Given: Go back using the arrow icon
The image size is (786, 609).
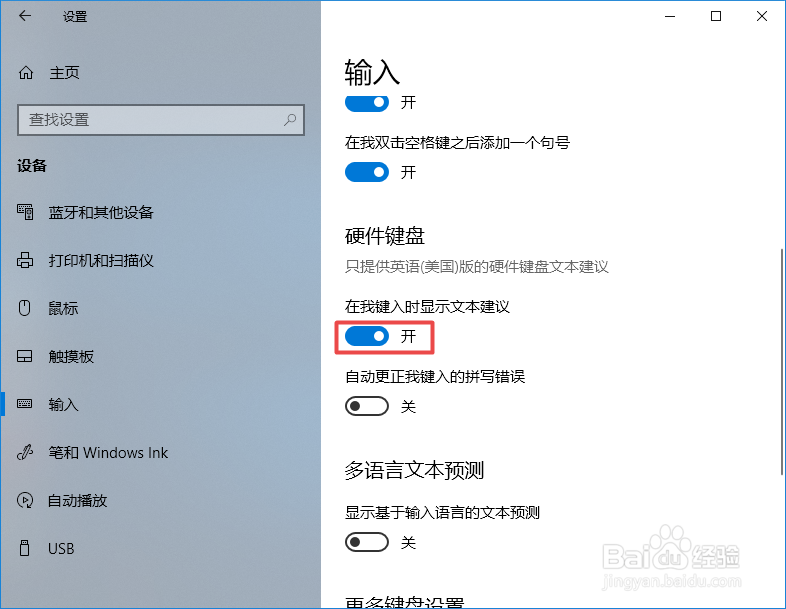Looking at the screenshot, I should (x=25, y=16).
